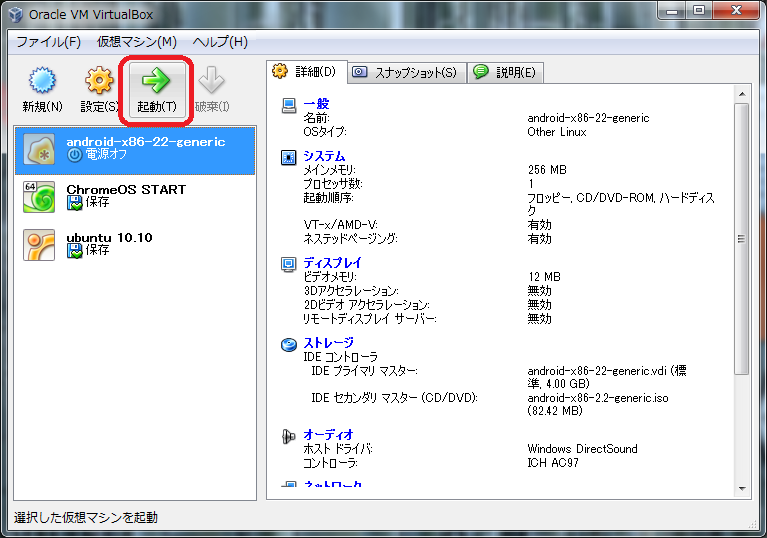The height and width of the screenshot is (538, 767).
Task: Click the Windows DirectSound host driver value
Action: pos(582,449)
